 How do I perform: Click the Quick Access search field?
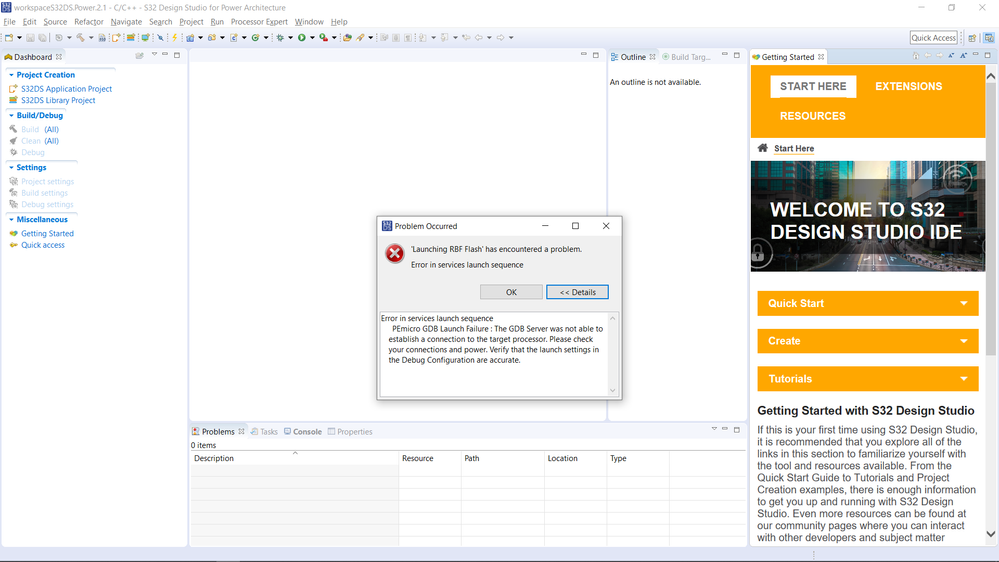[x=933, y=38]
